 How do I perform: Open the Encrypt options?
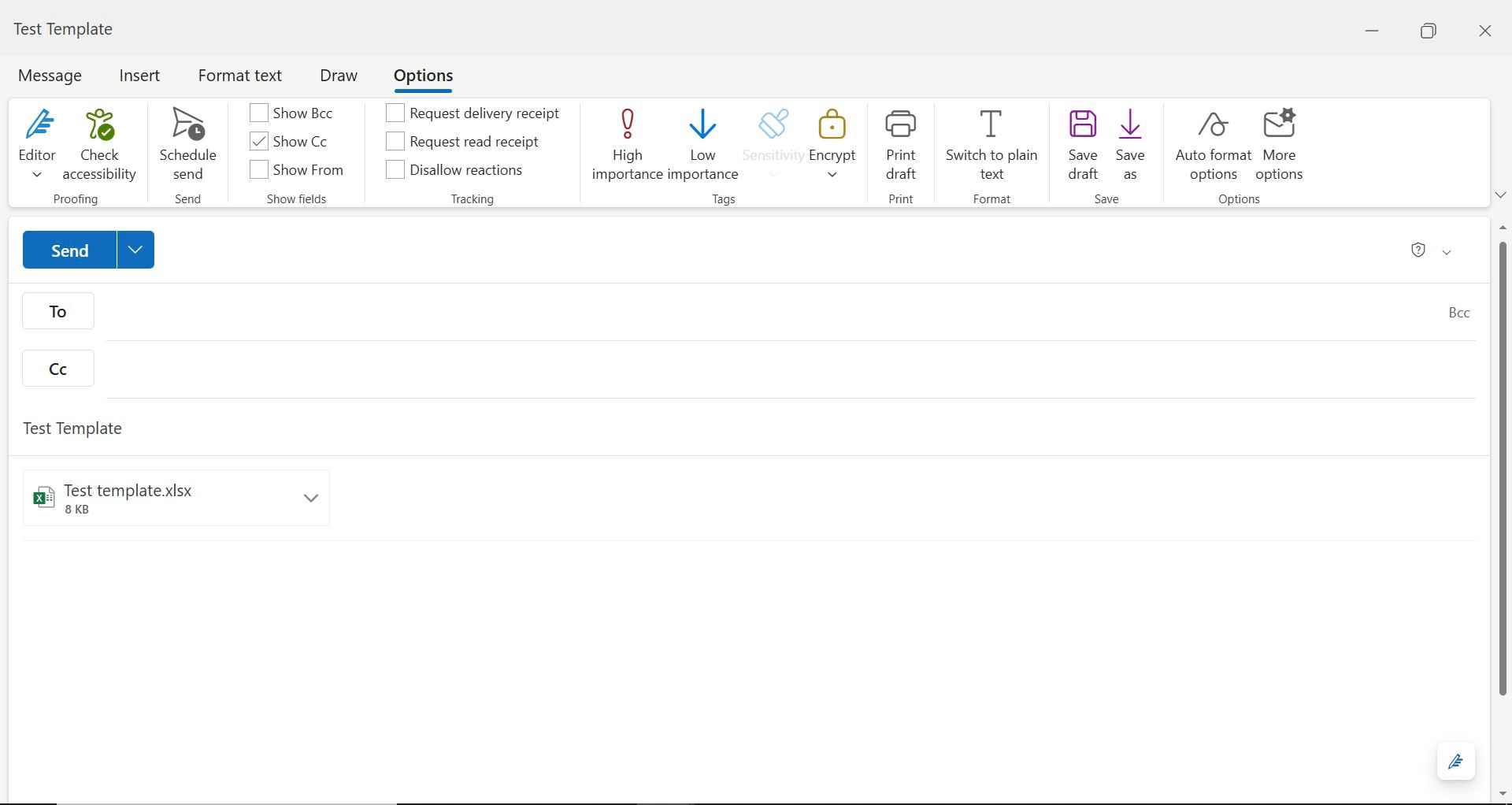(832, 143)
